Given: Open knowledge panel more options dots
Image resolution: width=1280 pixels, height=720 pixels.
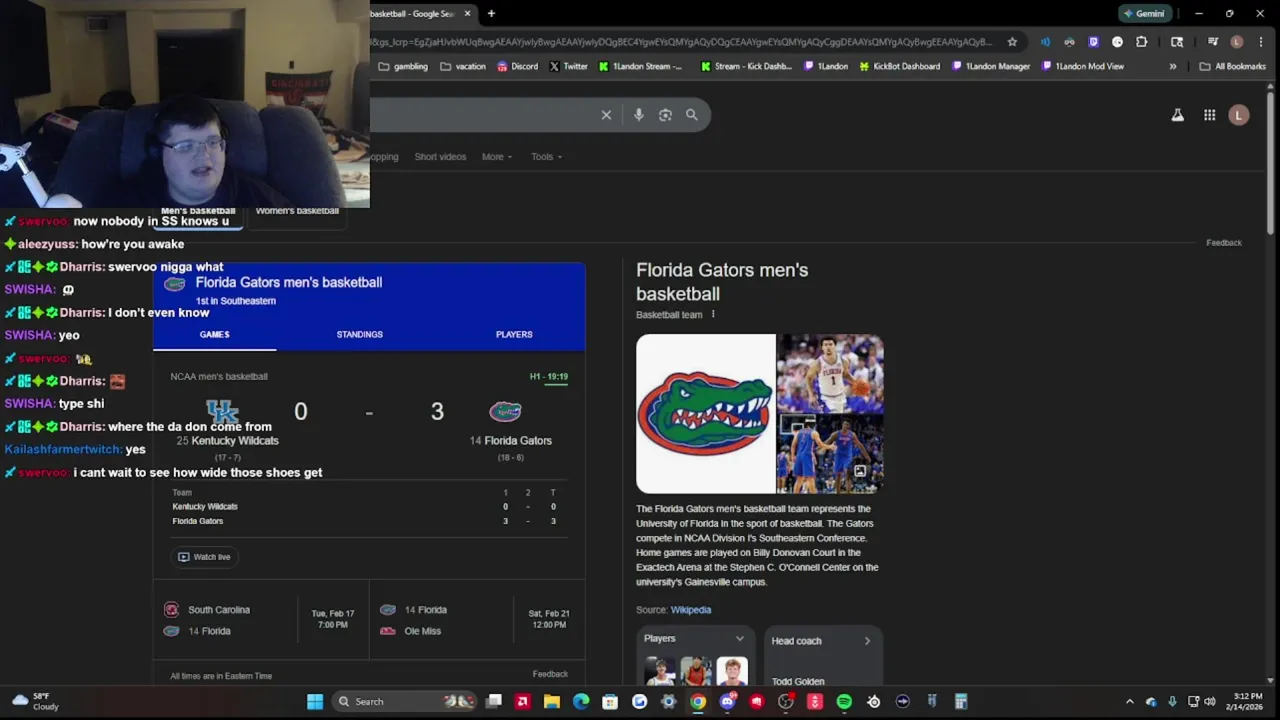Looking at the screenshot, I should tap(713, 315).
